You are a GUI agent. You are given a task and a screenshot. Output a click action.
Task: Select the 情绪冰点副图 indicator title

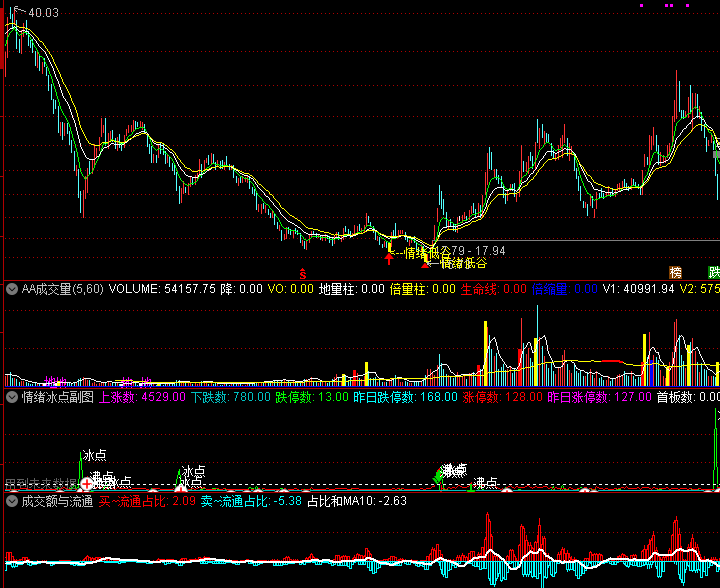57,397
